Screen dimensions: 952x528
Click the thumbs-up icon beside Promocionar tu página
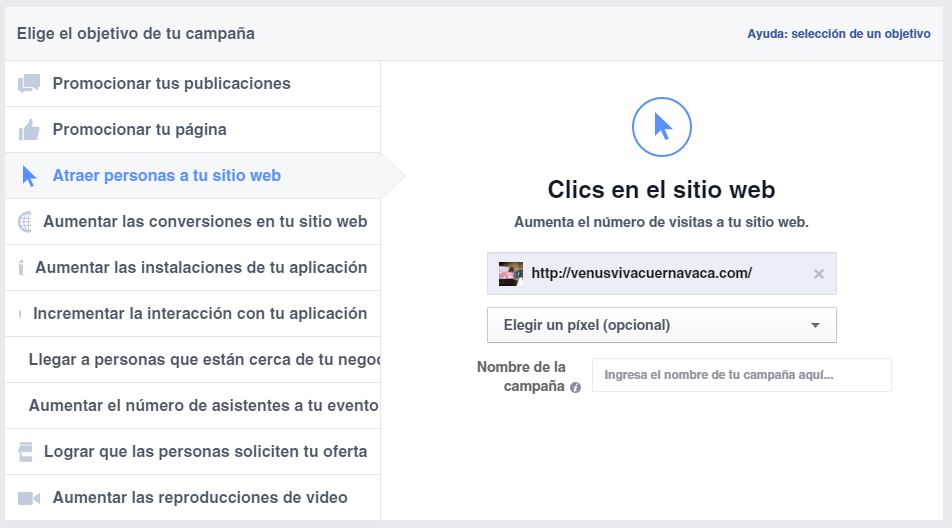(29, 129)
